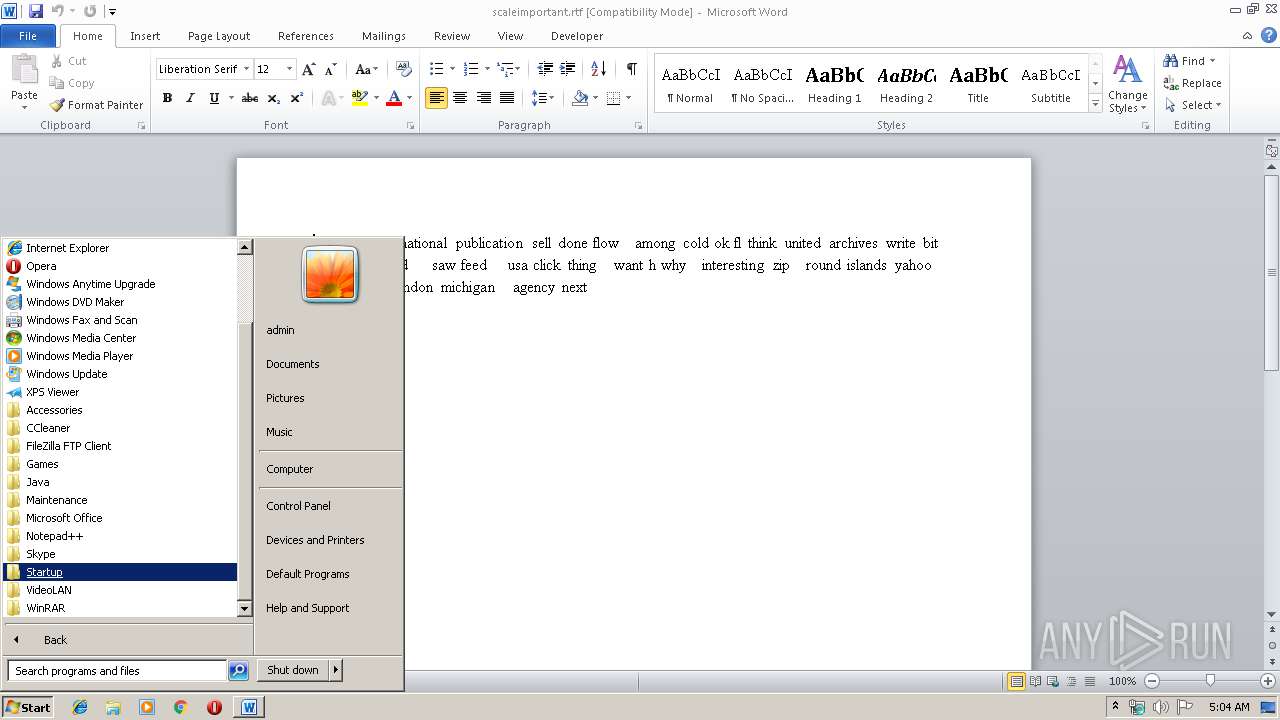The image size is (1280, 720).
Task: Switch to the Page Layout tab
Action: (x=219, y=35)
